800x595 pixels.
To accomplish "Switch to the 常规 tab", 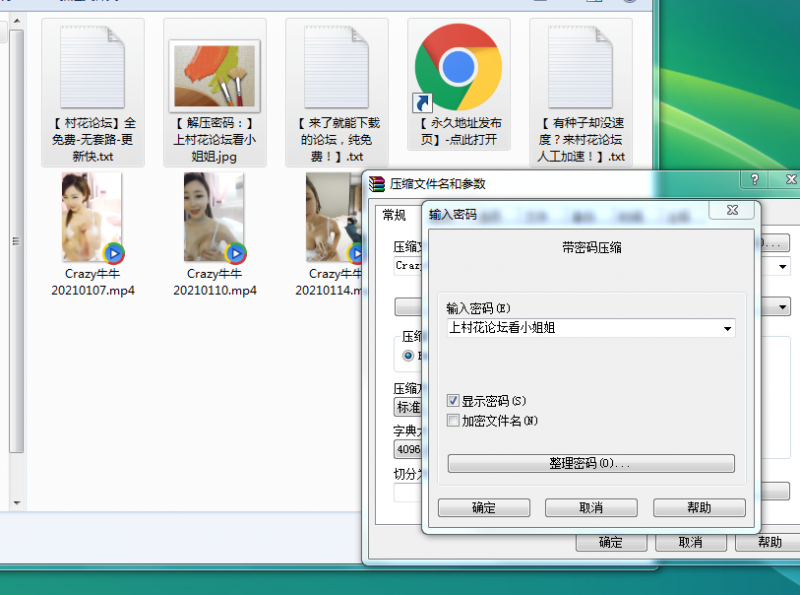I will pyautogui.click(x=394, y=215).
